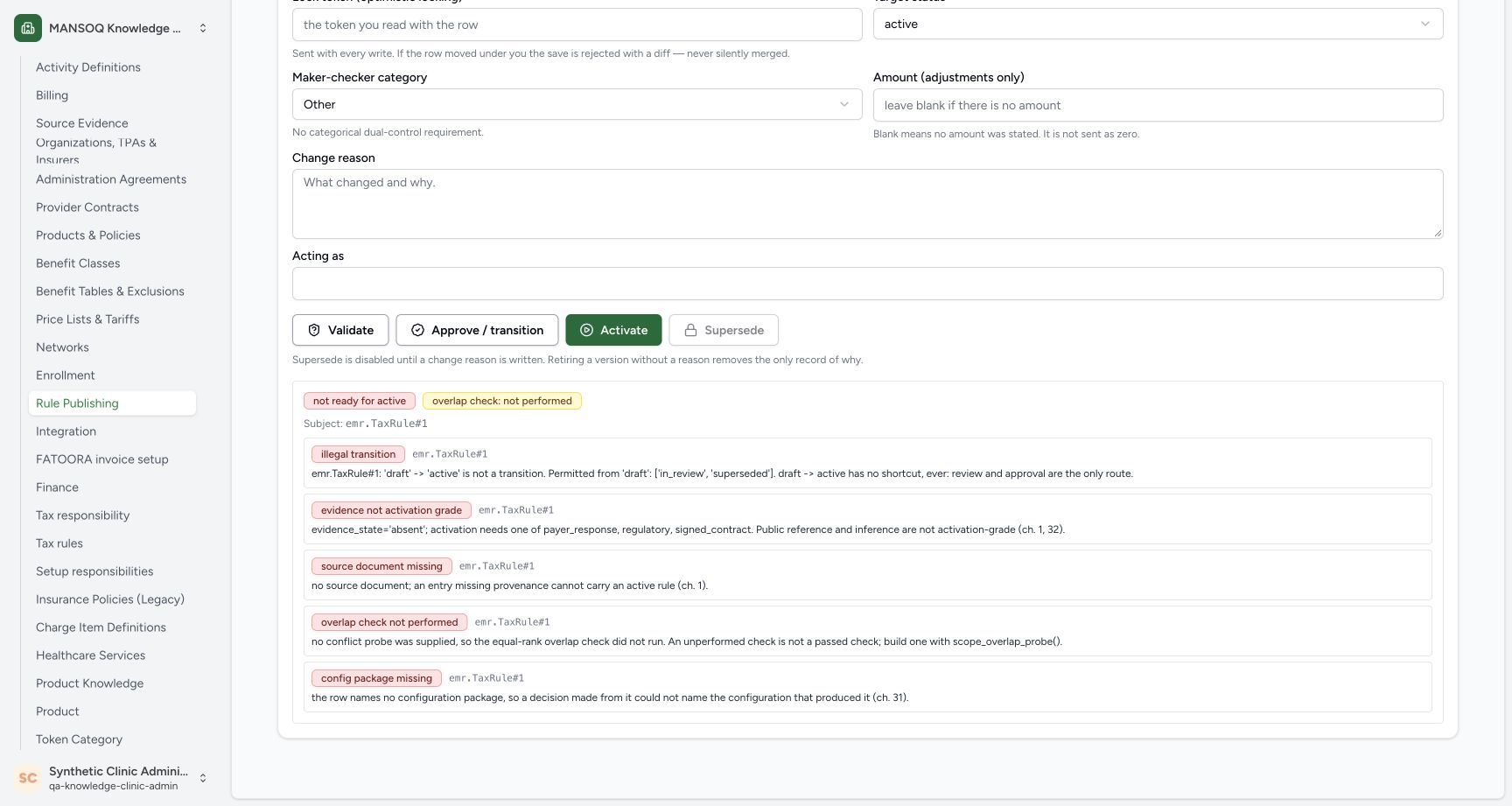Viewport: 1512px width, 806px height.
Task: Click the play icon on Activate
Action: coord(587,330)
